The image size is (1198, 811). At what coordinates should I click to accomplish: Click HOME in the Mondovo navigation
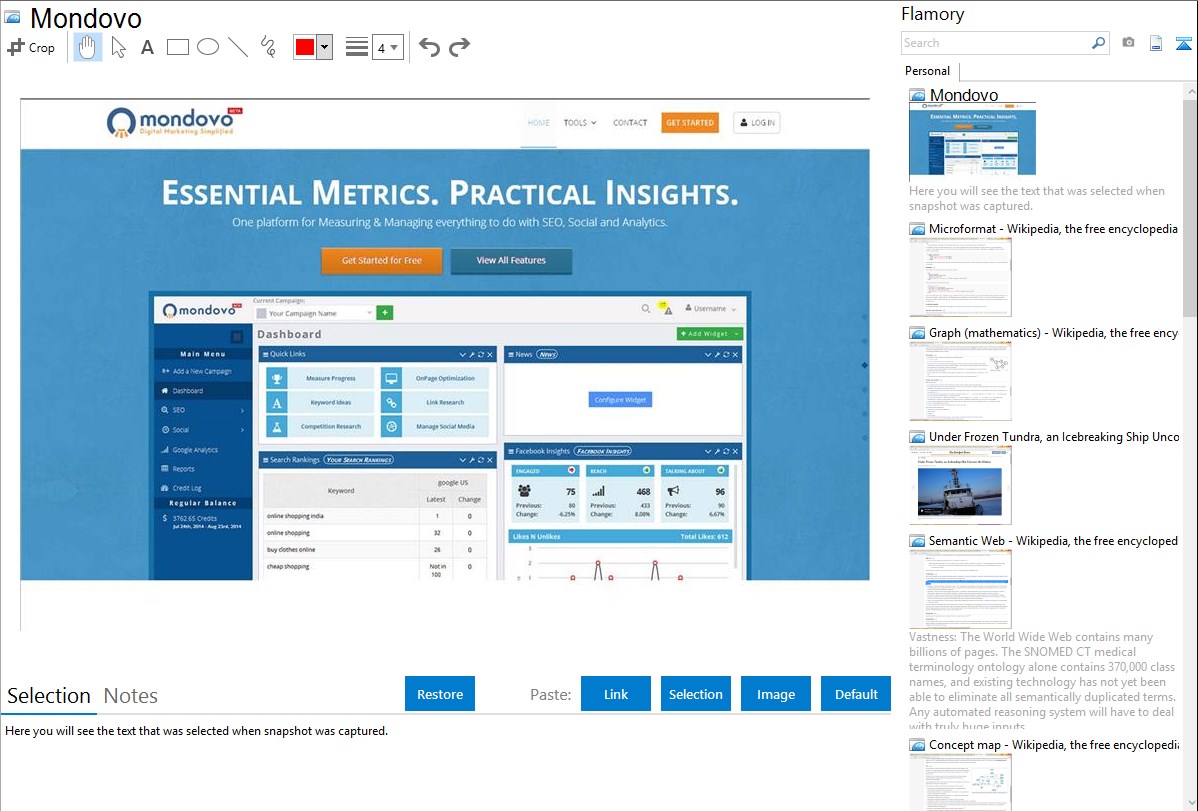539,122
